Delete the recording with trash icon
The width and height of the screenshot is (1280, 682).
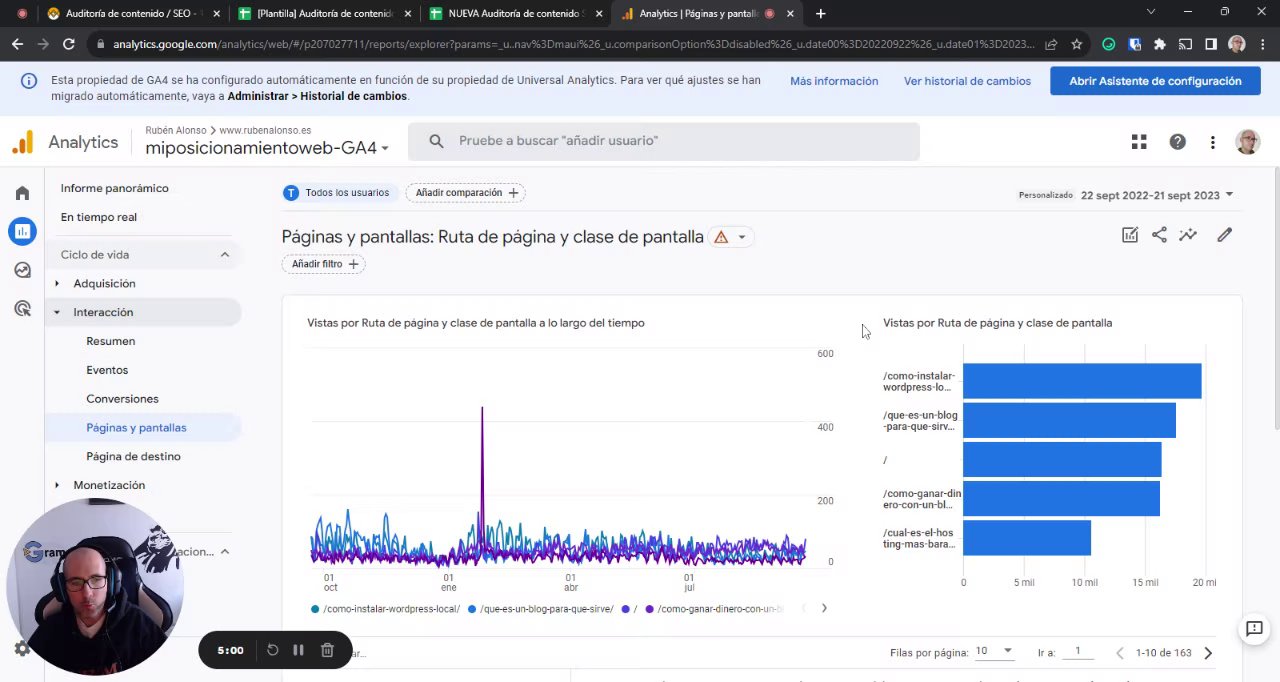click(327, 650)
